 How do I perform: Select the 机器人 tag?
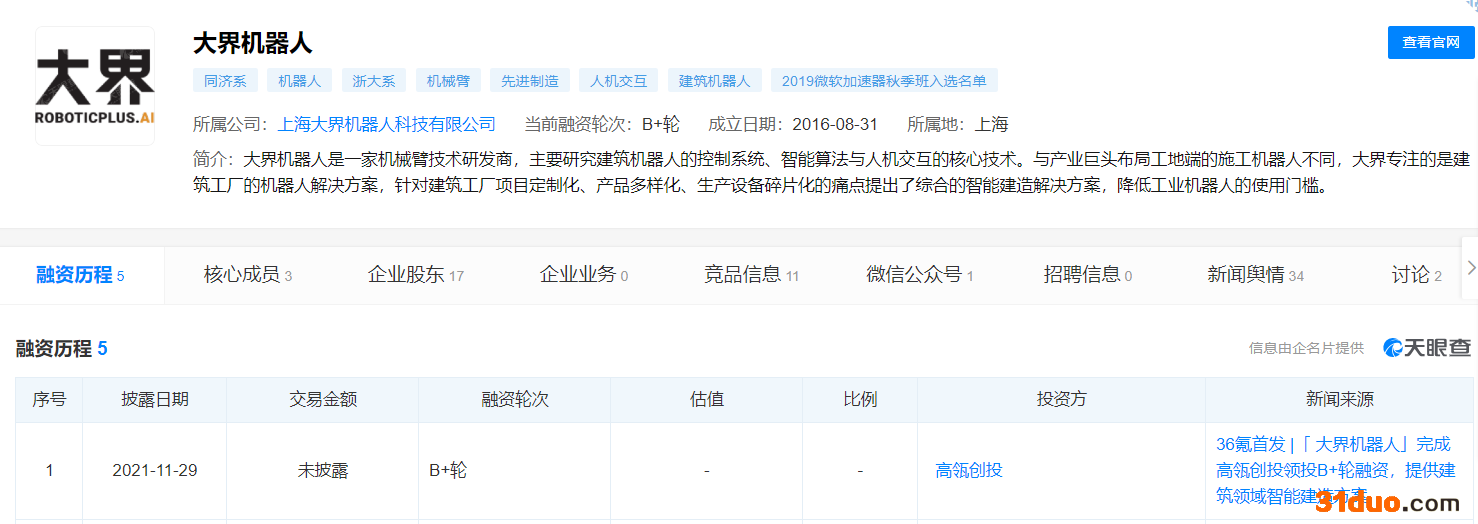coord(299,81)
